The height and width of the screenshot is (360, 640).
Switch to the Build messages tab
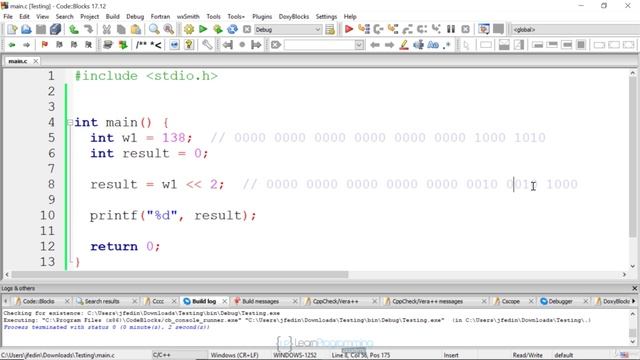pyautogui.click(x=260, y=301)
